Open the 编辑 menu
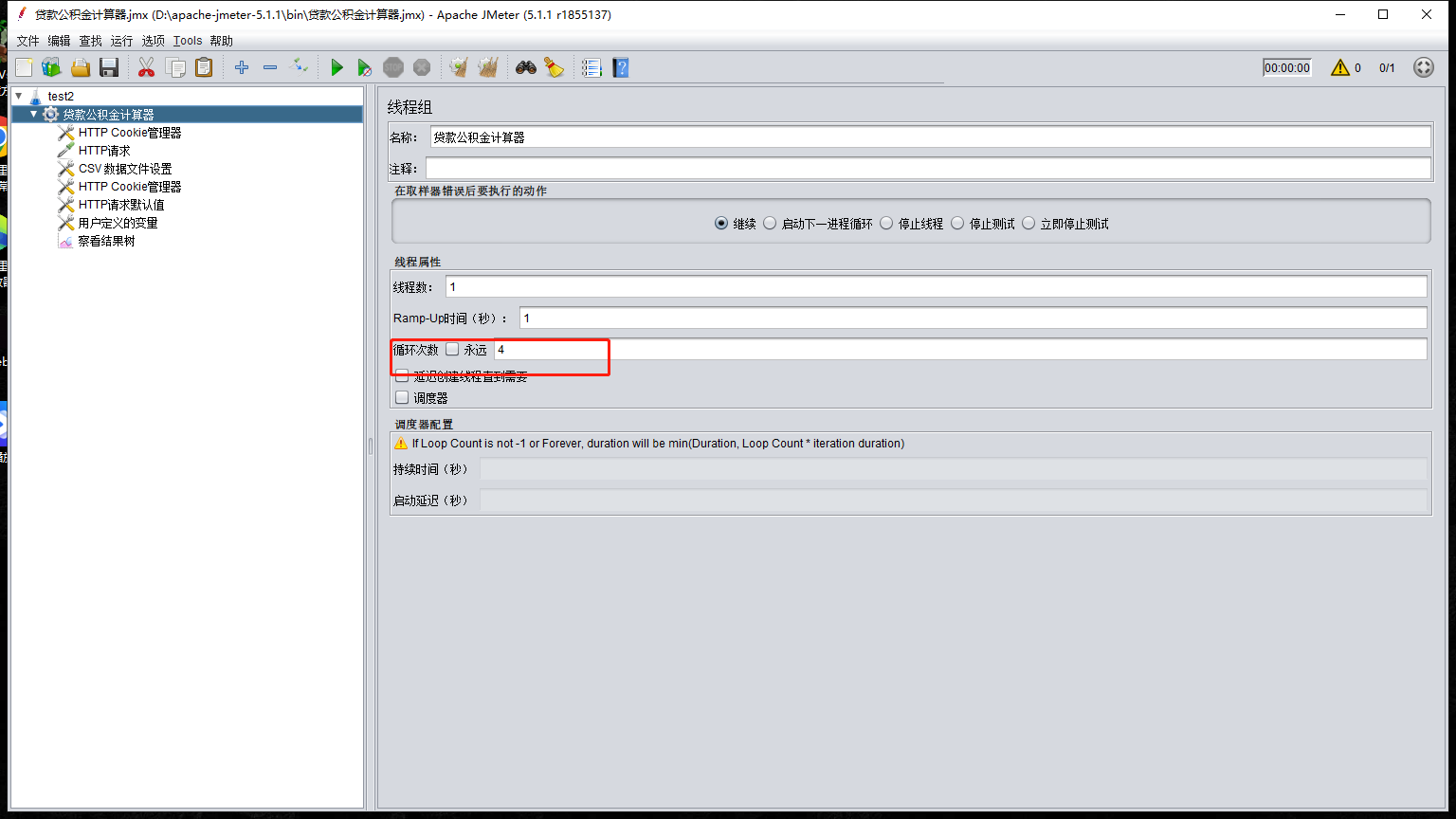This screenshot has width=1456, height=819. point(59,41)
